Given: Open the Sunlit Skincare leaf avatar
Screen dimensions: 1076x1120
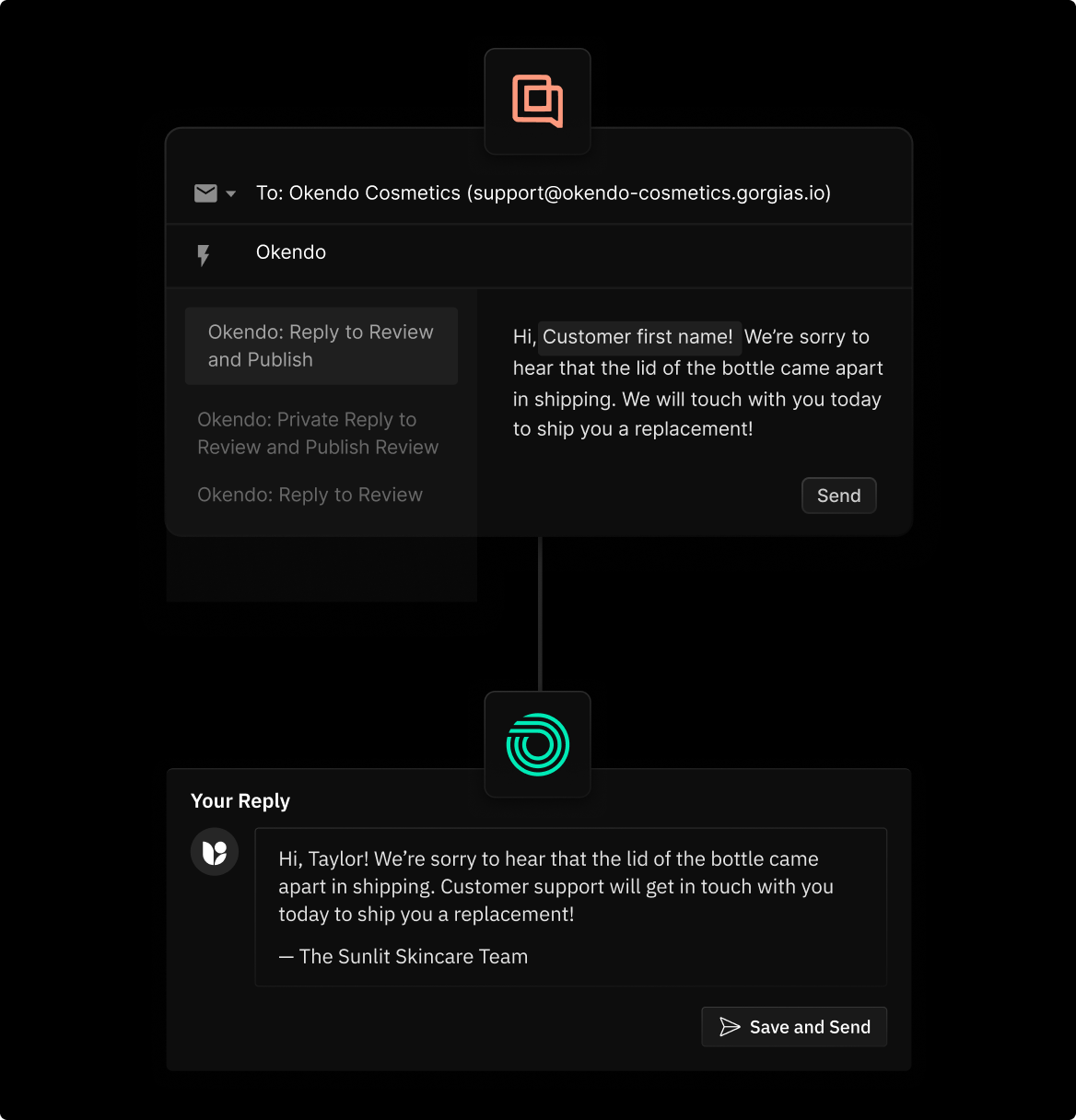Looking at the screenshot, I should point(215,852).
